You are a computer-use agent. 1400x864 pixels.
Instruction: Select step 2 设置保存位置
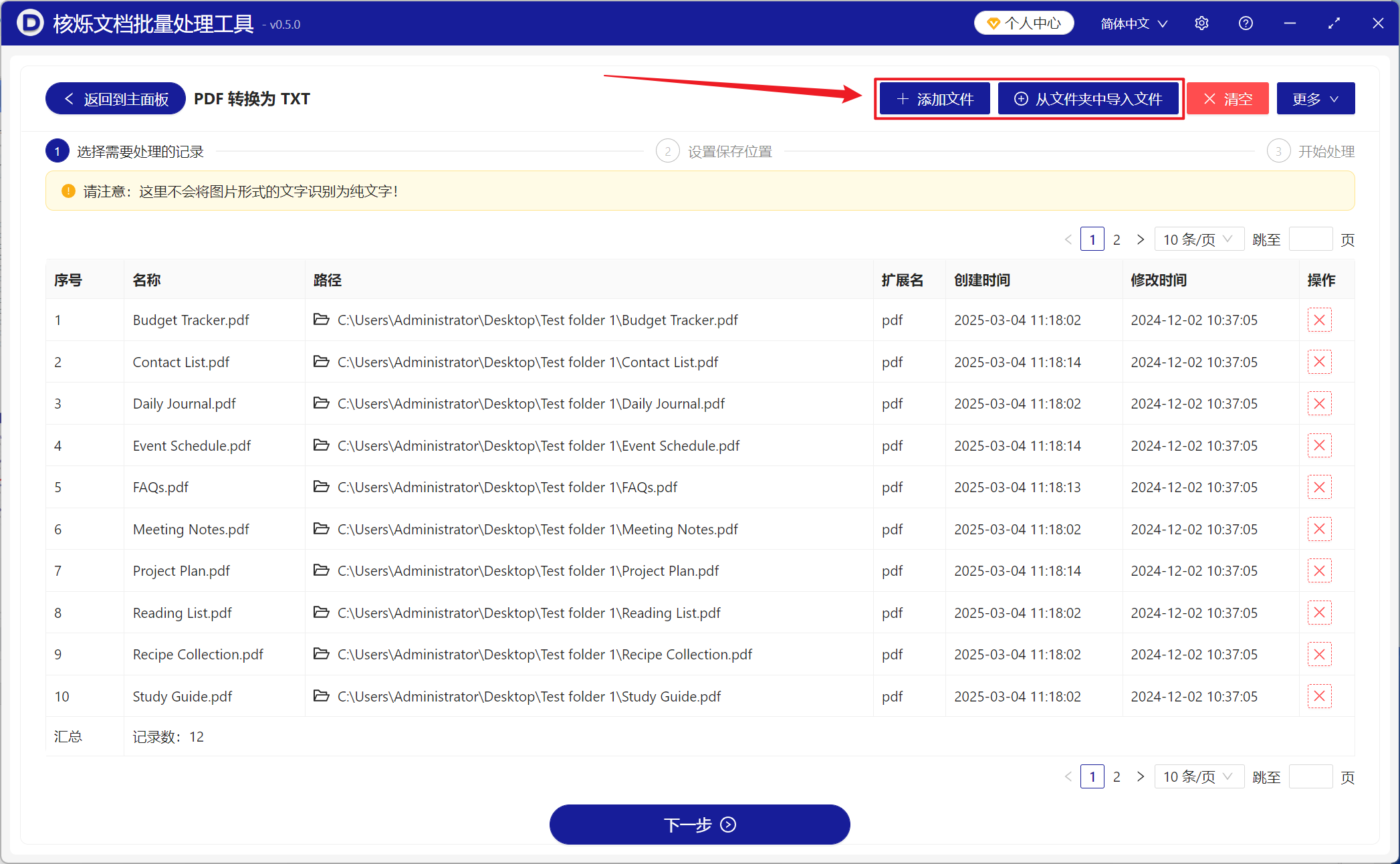pos(714,152)
